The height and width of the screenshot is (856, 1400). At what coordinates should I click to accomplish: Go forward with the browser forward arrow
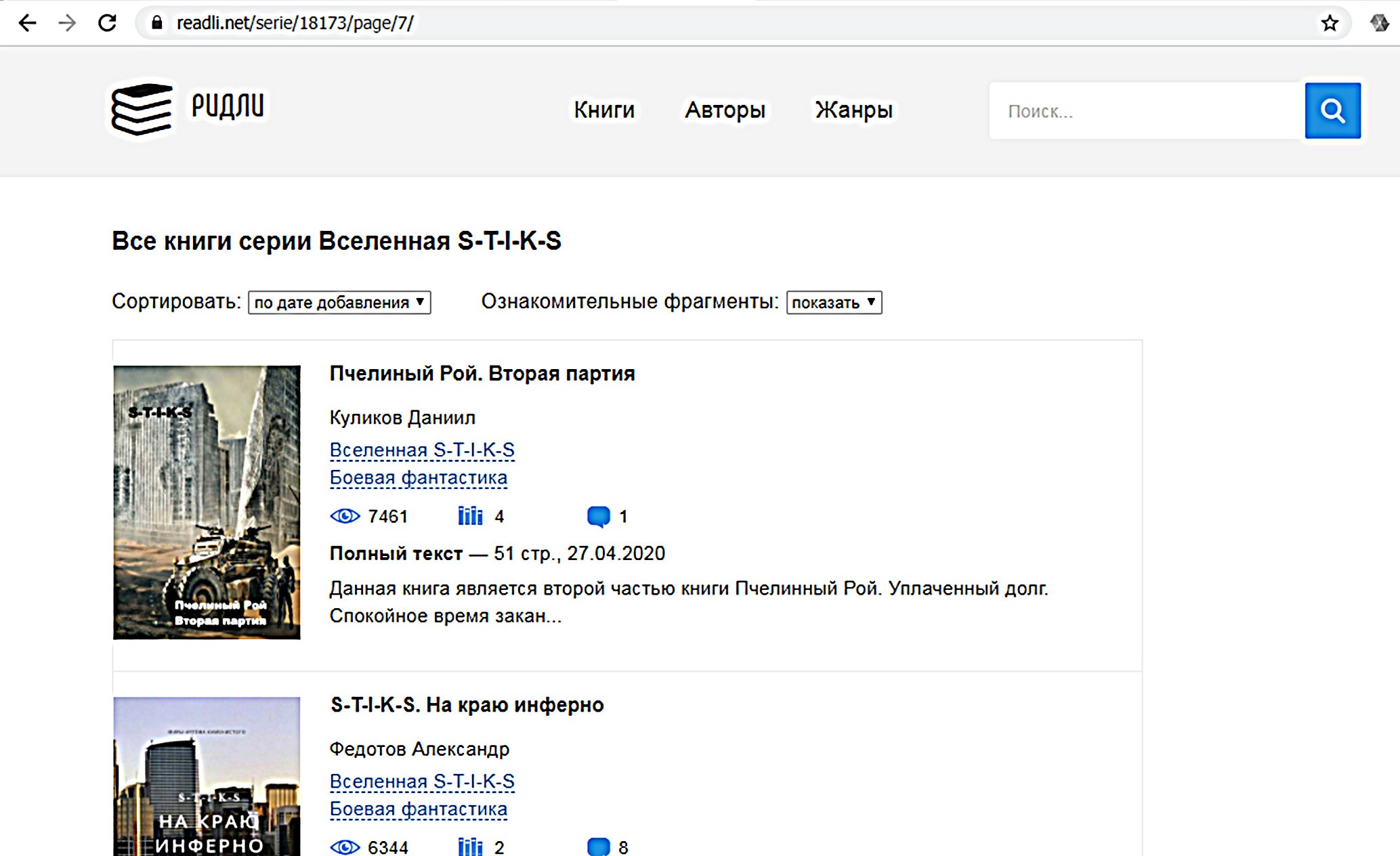pos(67,23)
